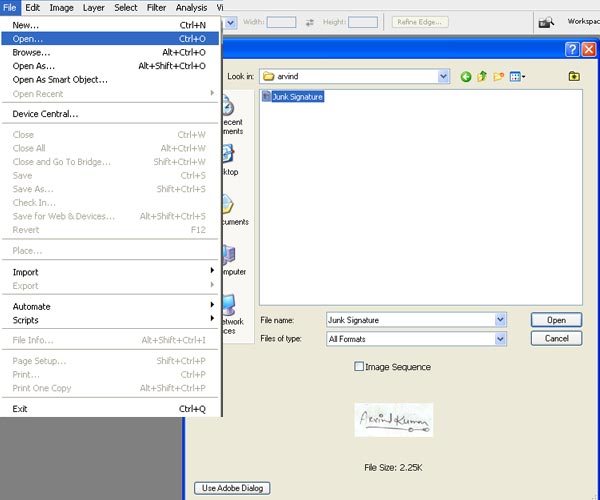
Task: Open My Network Places in sidebar
Action: coord(233,314)
